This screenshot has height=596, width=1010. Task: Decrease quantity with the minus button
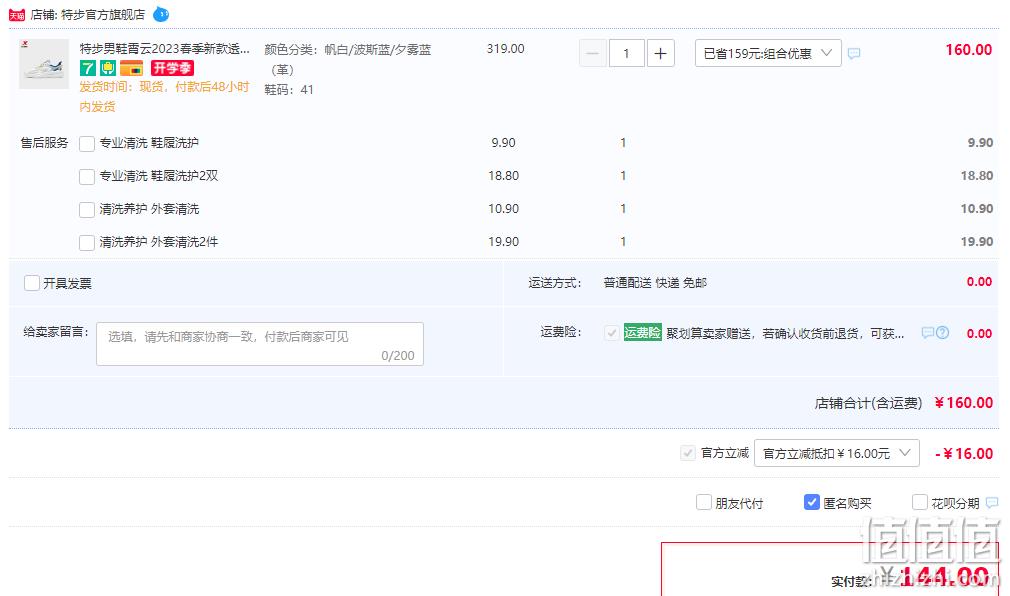(593, 53)
